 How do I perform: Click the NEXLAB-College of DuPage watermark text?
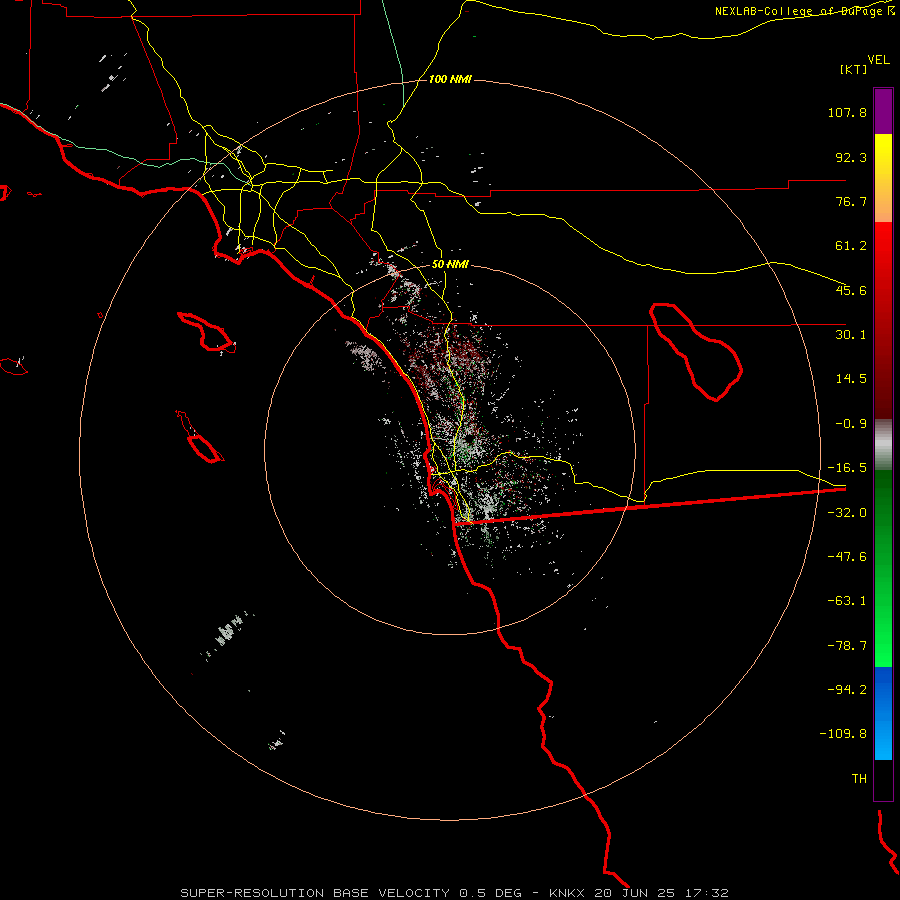pyautogui.click(x=805, y=11)
